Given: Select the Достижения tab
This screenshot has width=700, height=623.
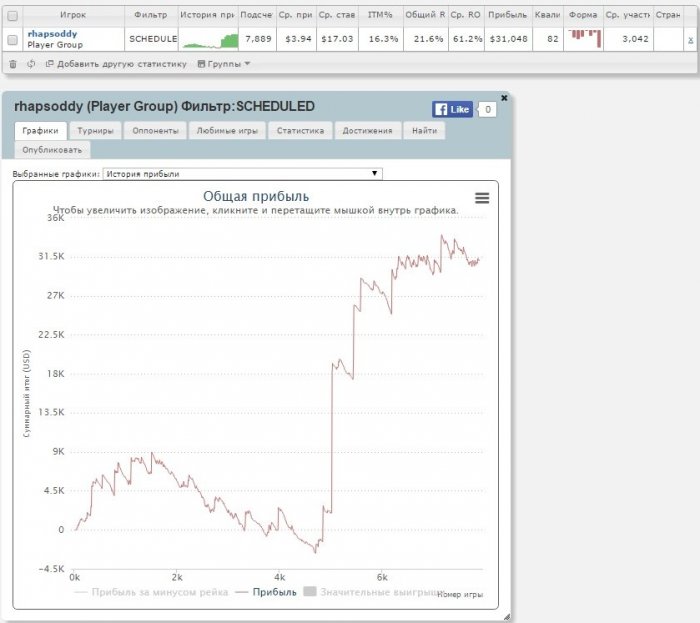Looking at the screenshot, I should point(367,131).
